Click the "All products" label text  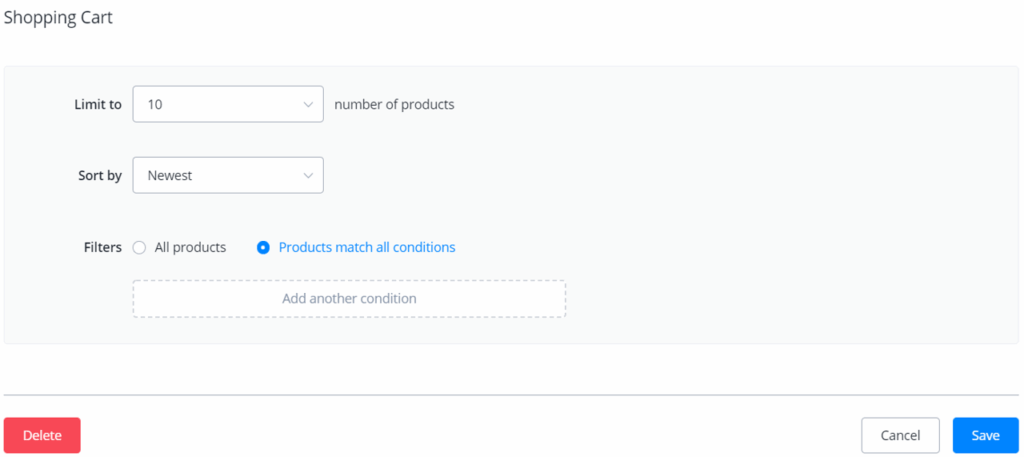190,247
